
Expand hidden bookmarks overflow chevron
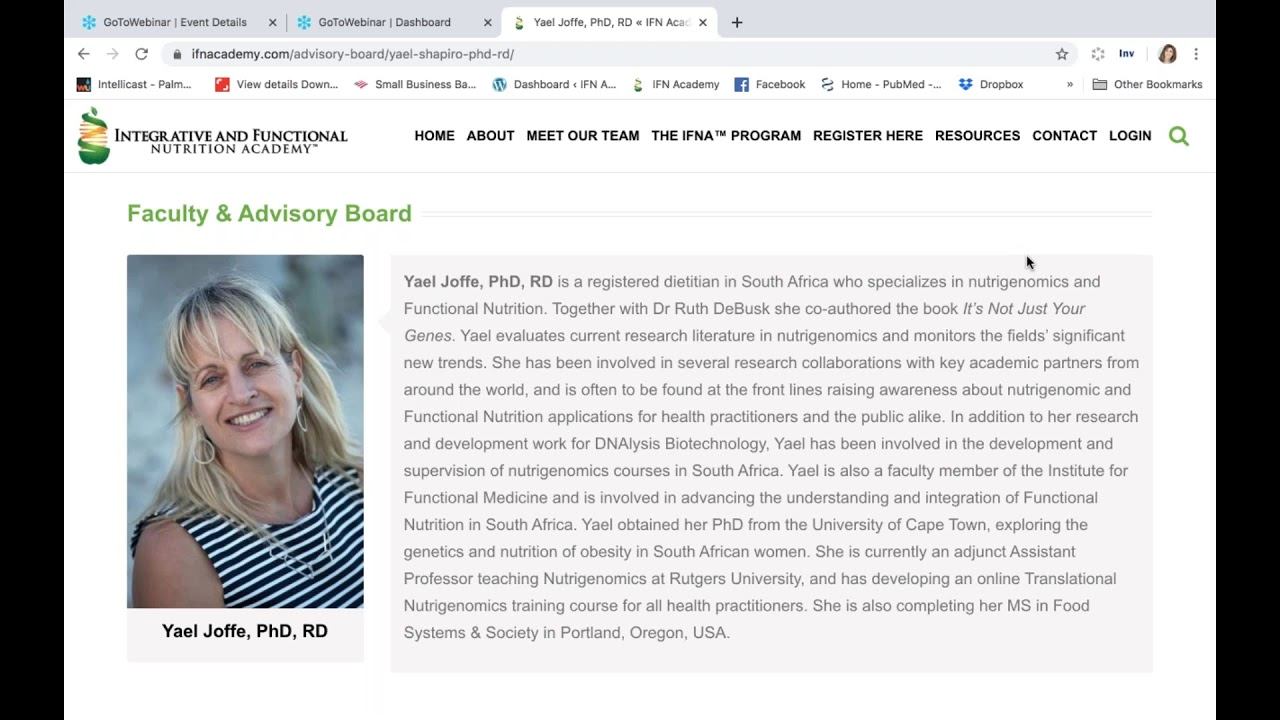point(1070,84)
